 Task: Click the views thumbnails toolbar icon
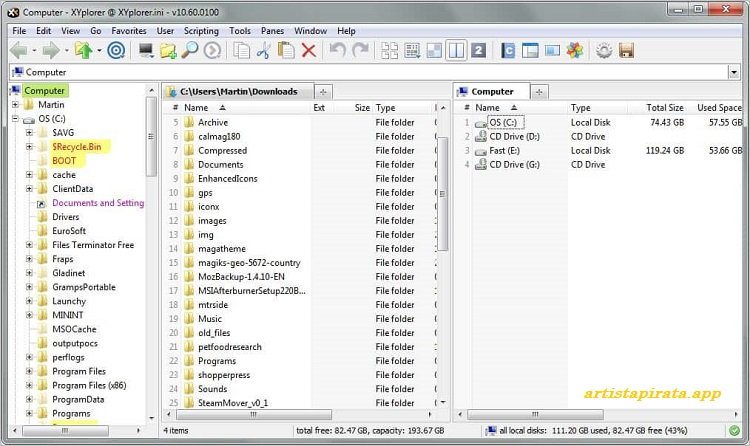click(389, 50)
